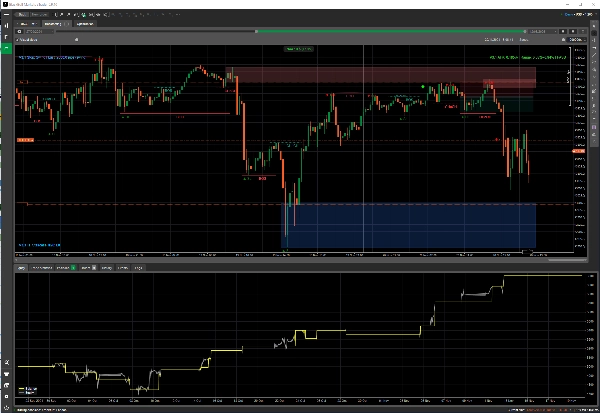Open the backtest start date dropdown
The height and width of the screenshot is (413, 600).
point(39,31)
